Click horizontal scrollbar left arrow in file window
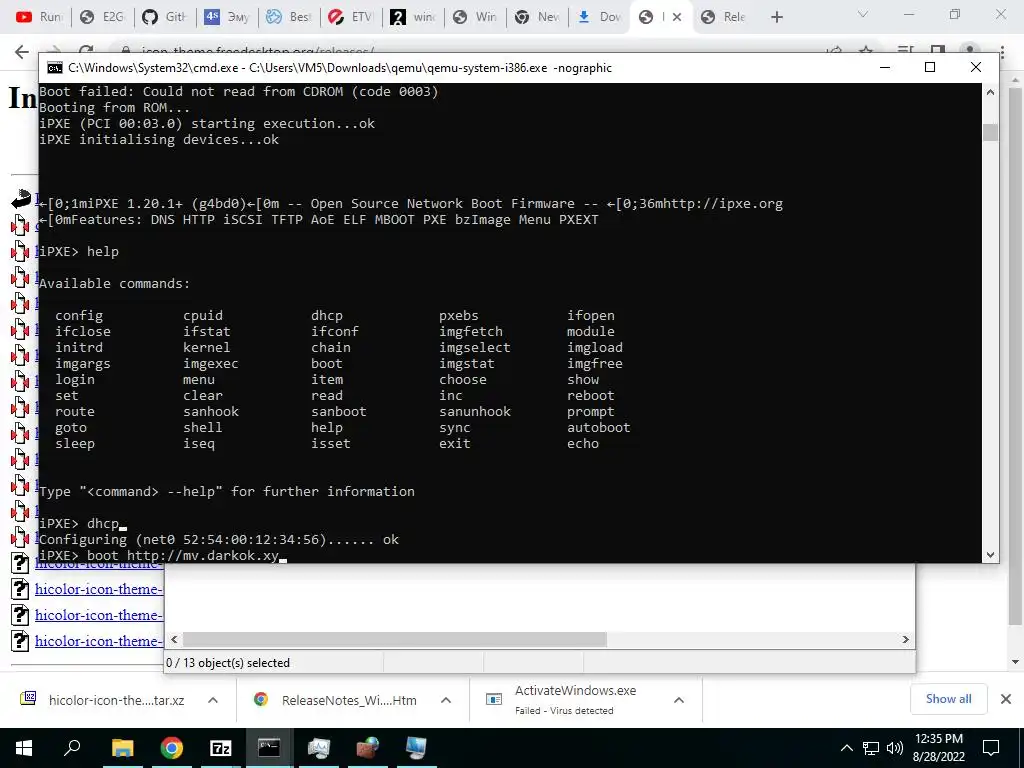The image size is (1024, 768). tap(174, 639)
